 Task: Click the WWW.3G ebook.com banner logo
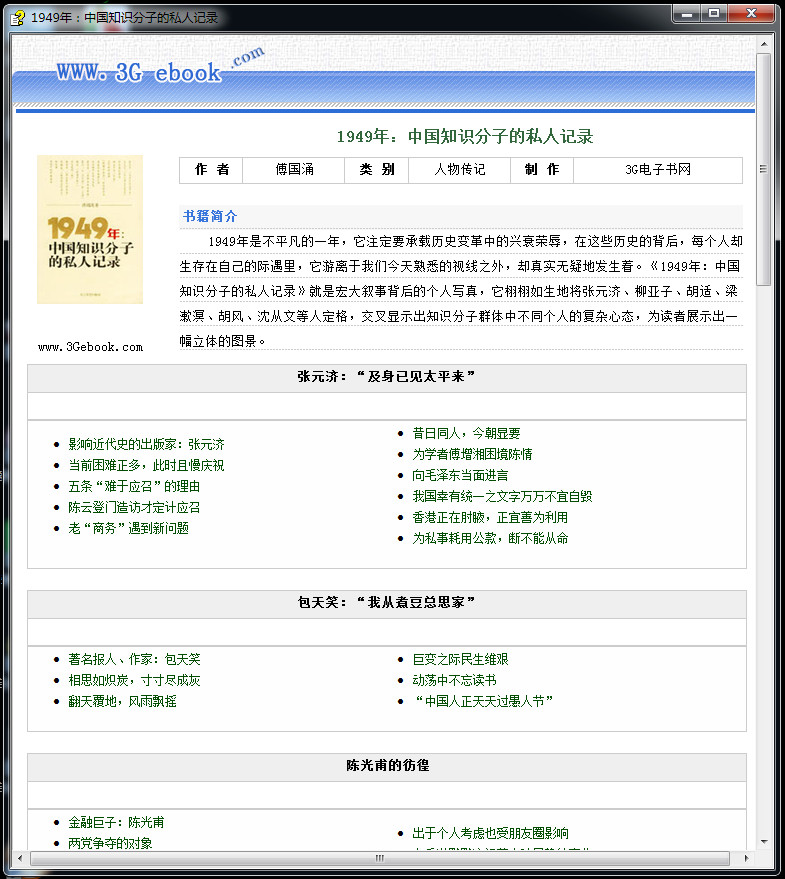click(161, 66)
